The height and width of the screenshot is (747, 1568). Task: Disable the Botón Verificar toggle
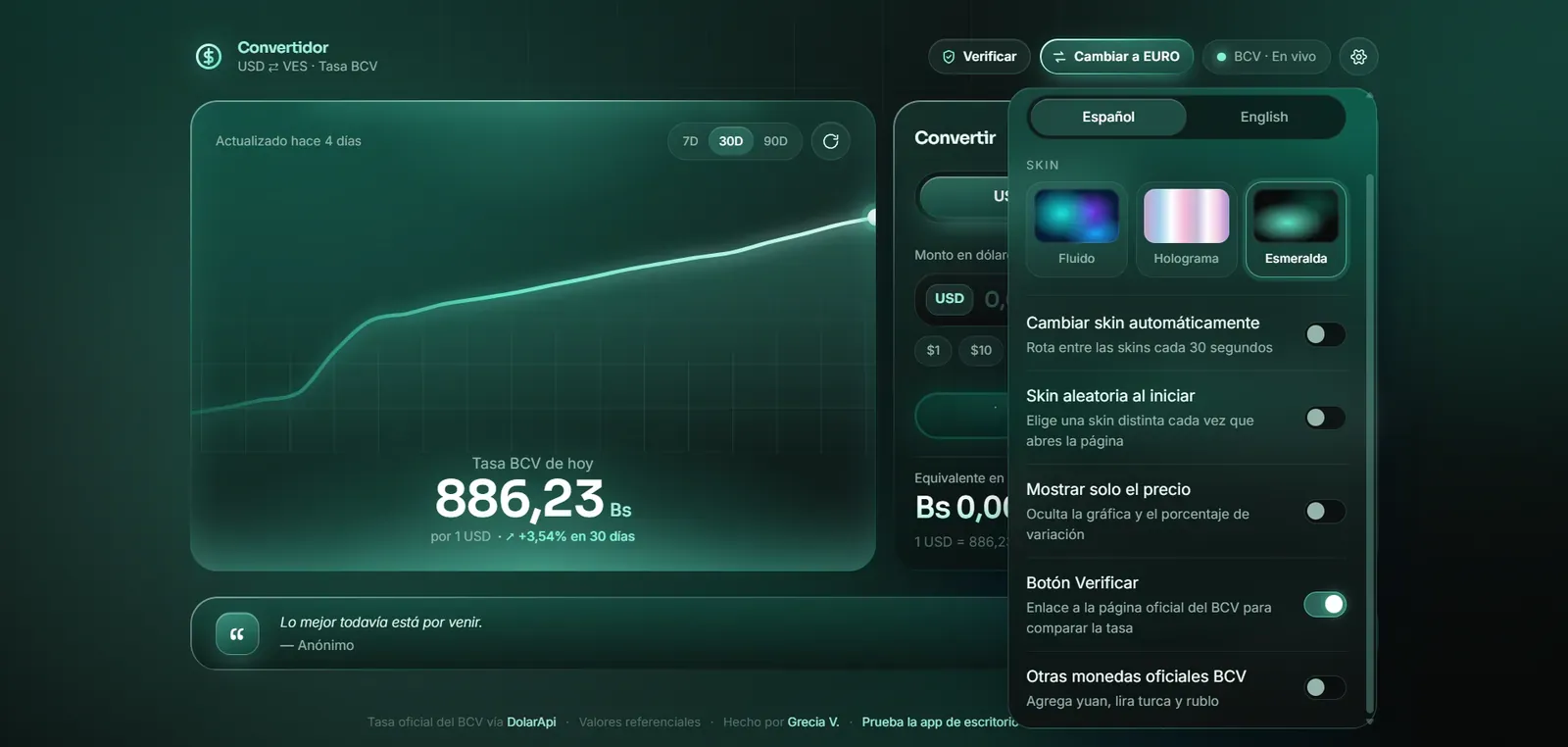[x=1325, y=605]
